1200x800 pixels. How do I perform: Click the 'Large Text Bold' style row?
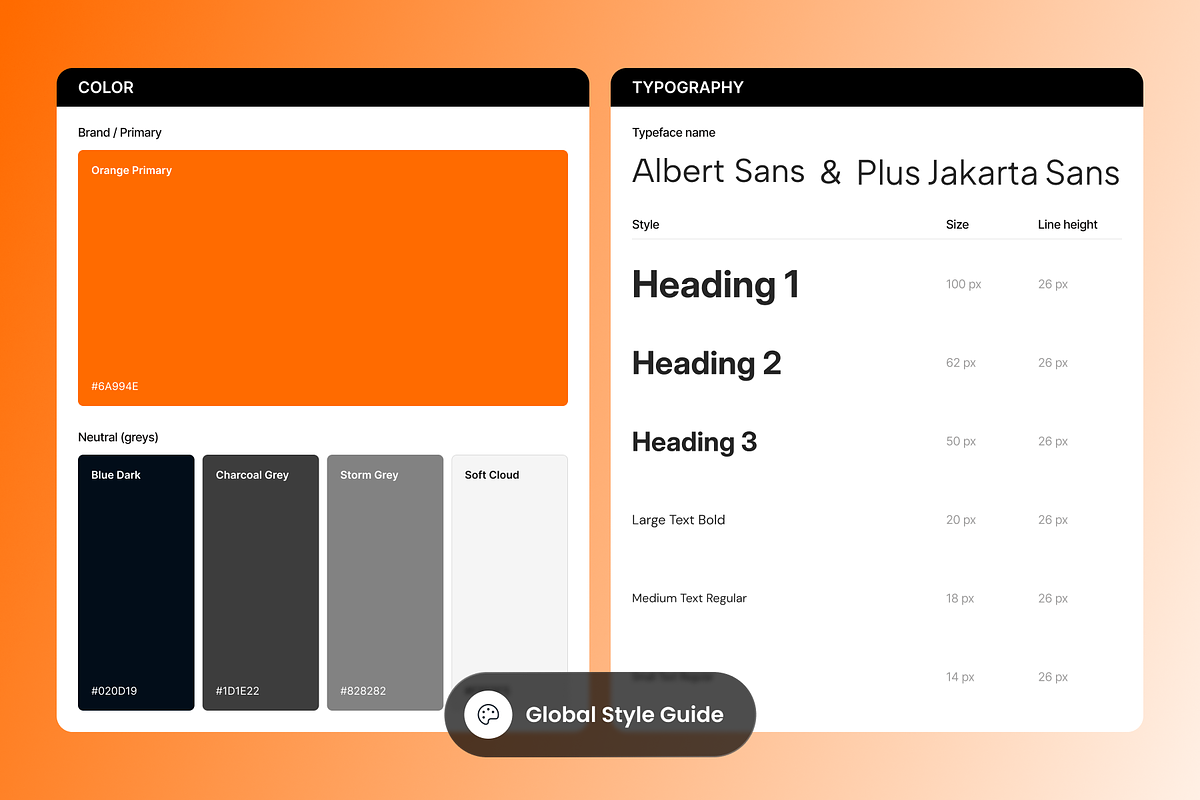click(x=877, y=520)
